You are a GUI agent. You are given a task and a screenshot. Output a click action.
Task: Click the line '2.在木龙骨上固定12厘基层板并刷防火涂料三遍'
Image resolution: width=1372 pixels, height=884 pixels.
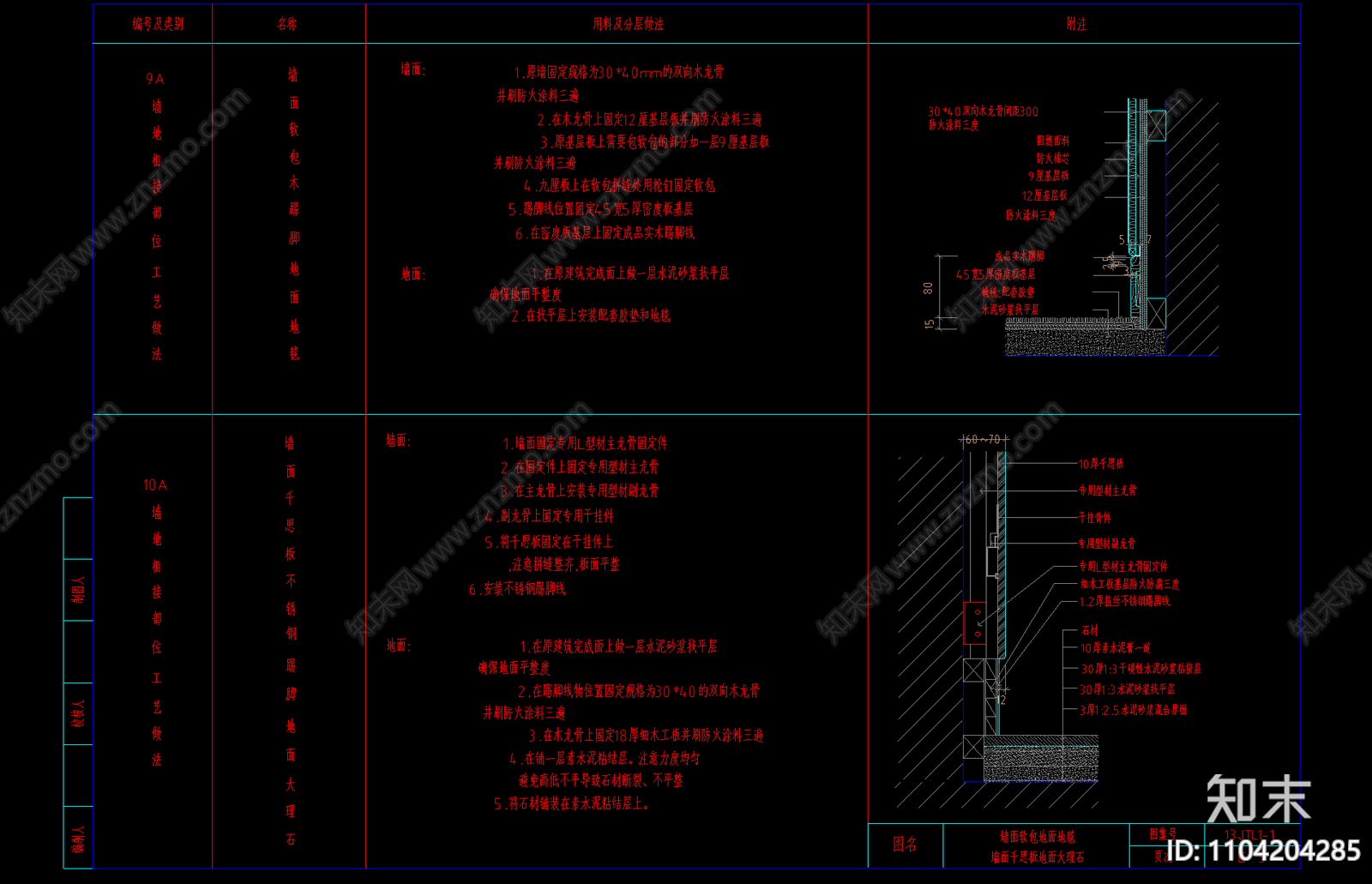pyautogui.click(x=650, y=120)
